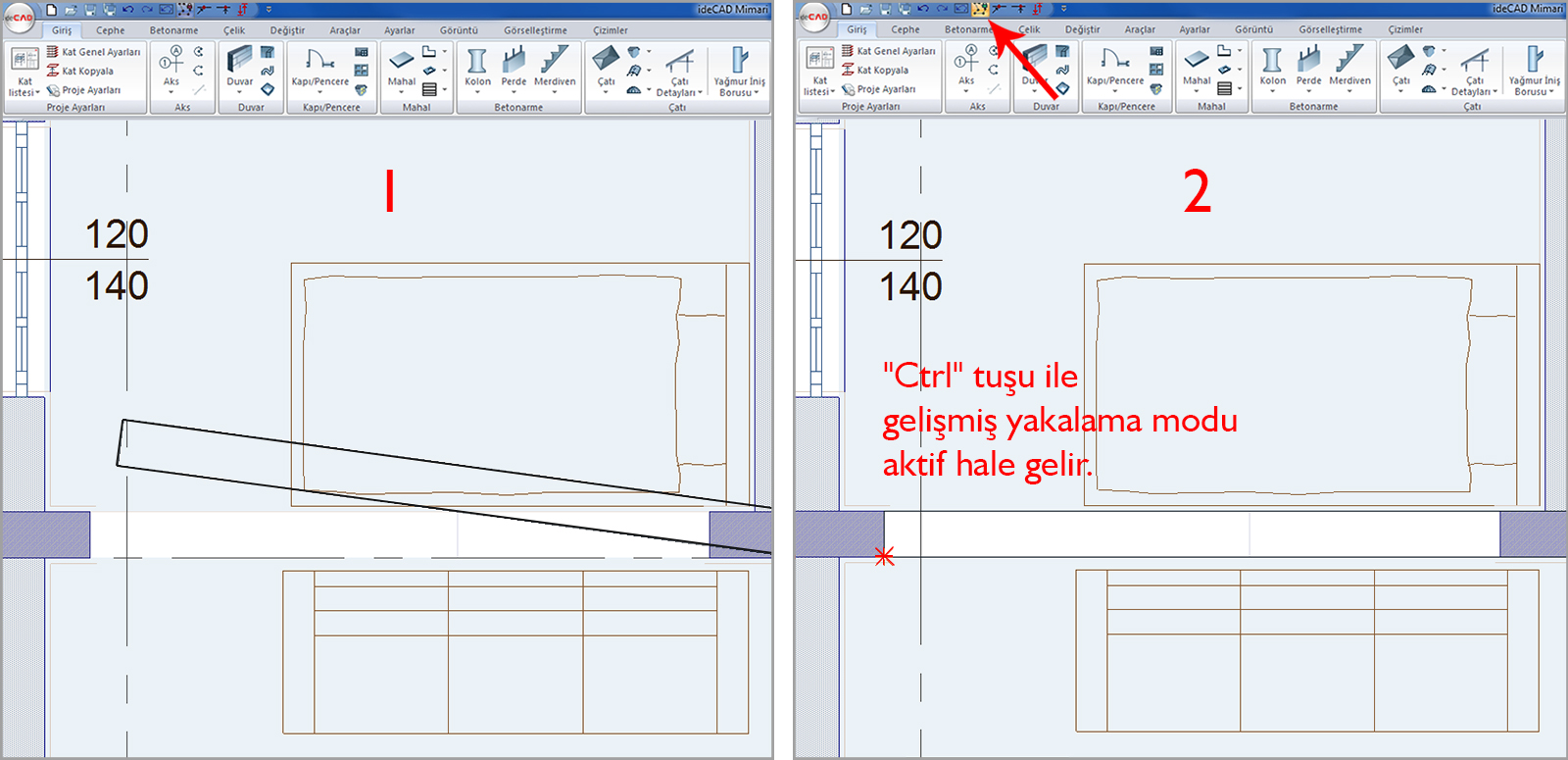Image resolution: width=1568 pixels, height=760 pixels.
Task: Click the Çatı roof tool in left window
Action: [607, 68]
